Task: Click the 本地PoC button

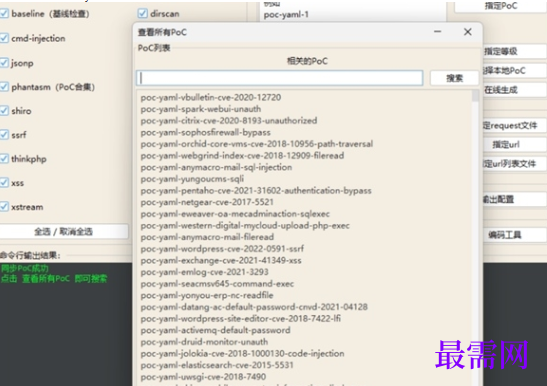Action: pyautogui.click(x=515, y=70)
